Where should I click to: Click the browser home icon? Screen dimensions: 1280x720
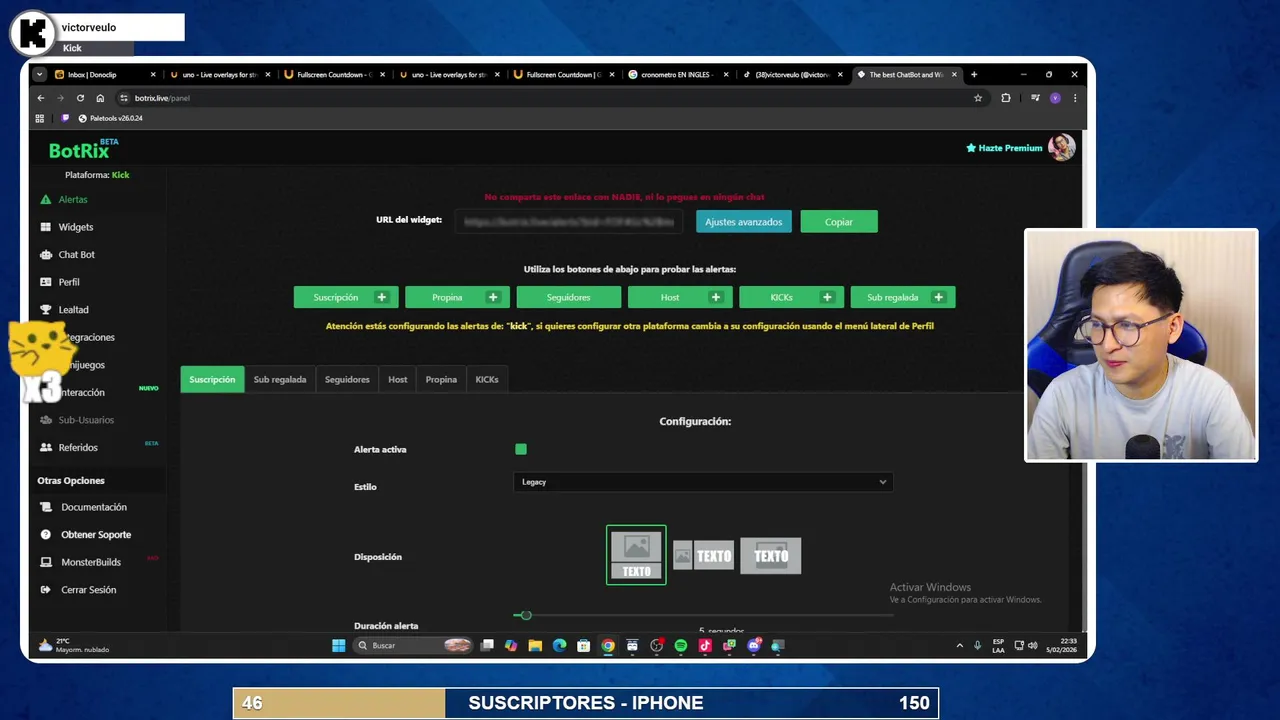(x=100, y=98)
